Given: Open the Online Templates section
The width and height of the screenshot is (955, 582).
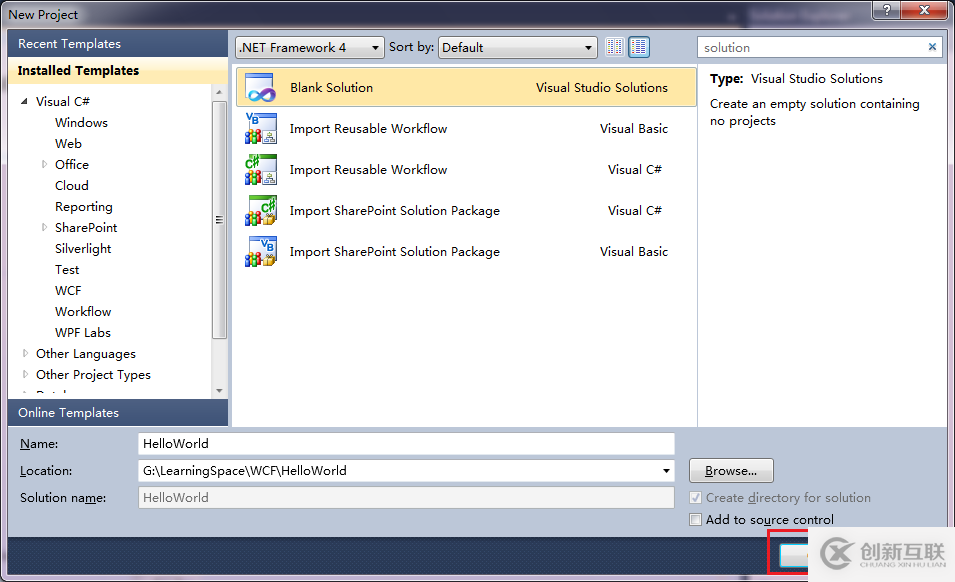Looking at the screenshot, I should pyautogui.click(x=118, y=413).
